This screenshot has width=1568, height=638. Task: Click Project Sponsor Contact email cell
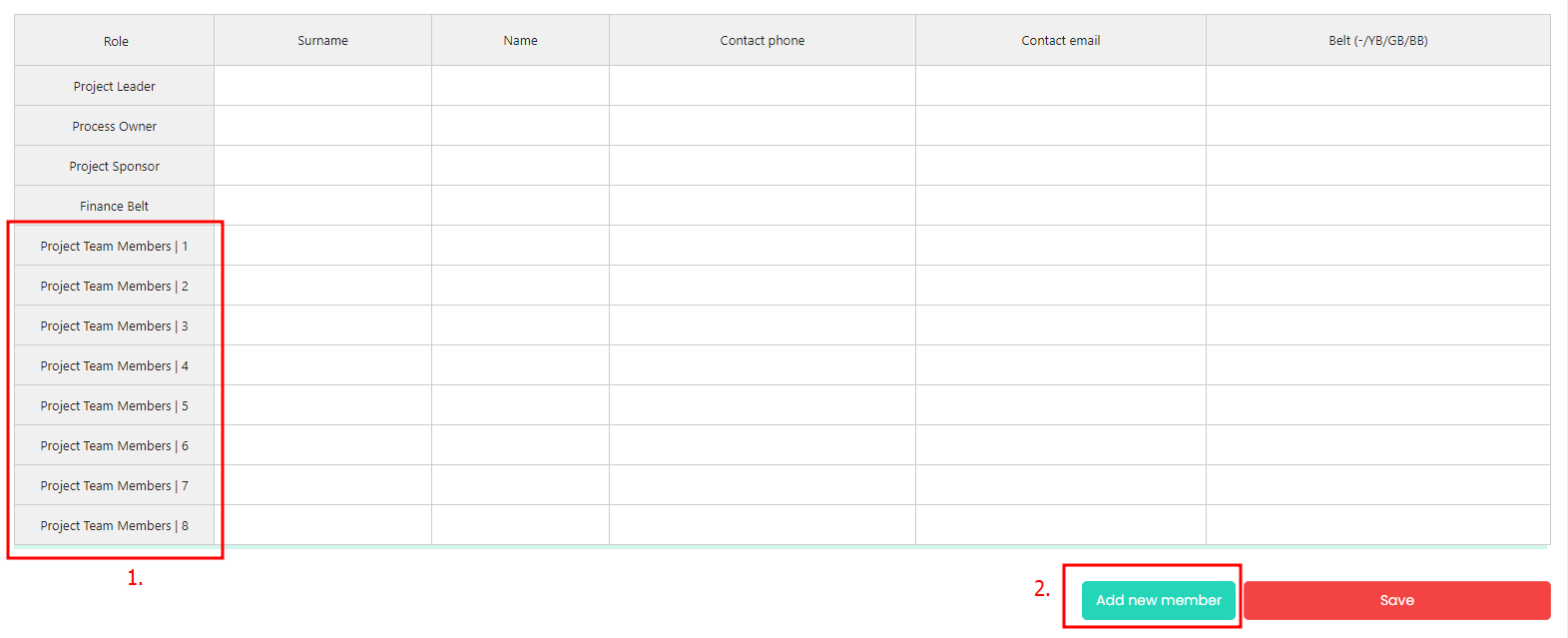click(x=1061, y=166)
